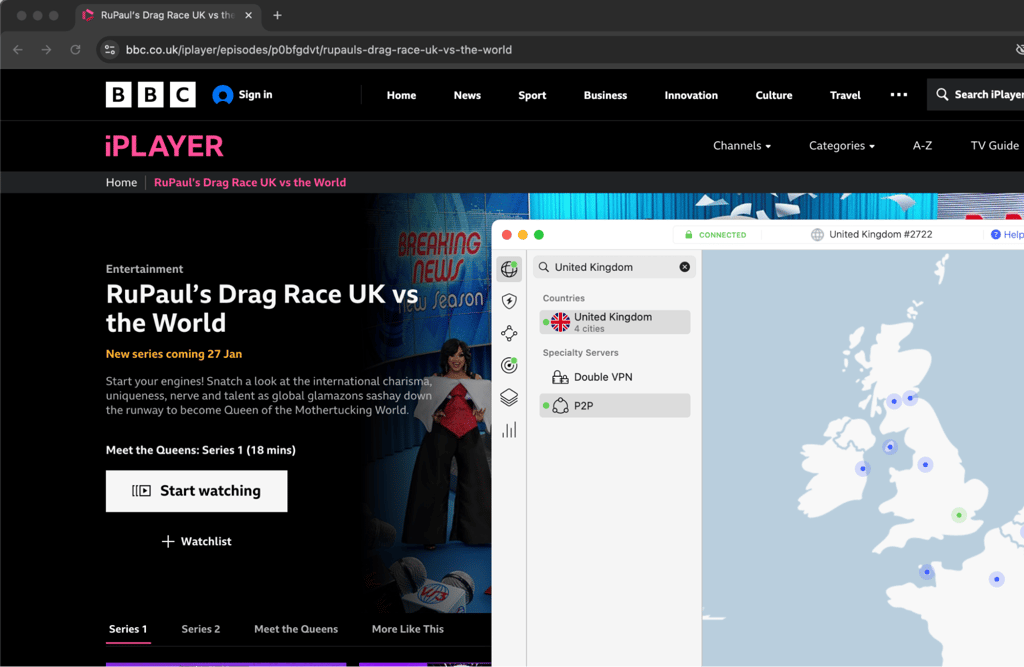Click the CONNECTED status label
The height and width of the screenshot is (667, 1024).
coord(722,235)
